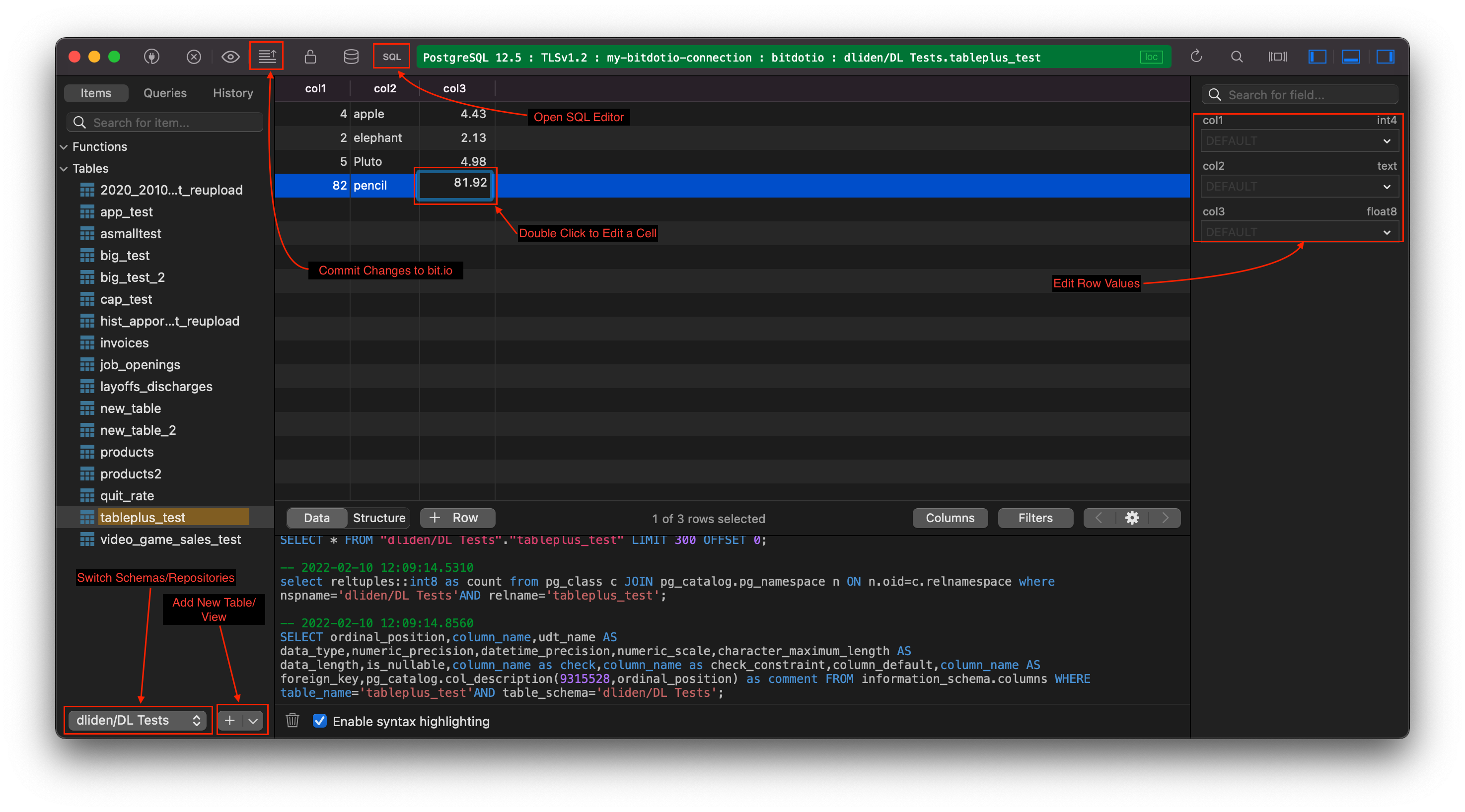The image size is (1465, 812).
Task: Click the hist_appor...t_reupload table icon
Action: [x=87, y=321]
